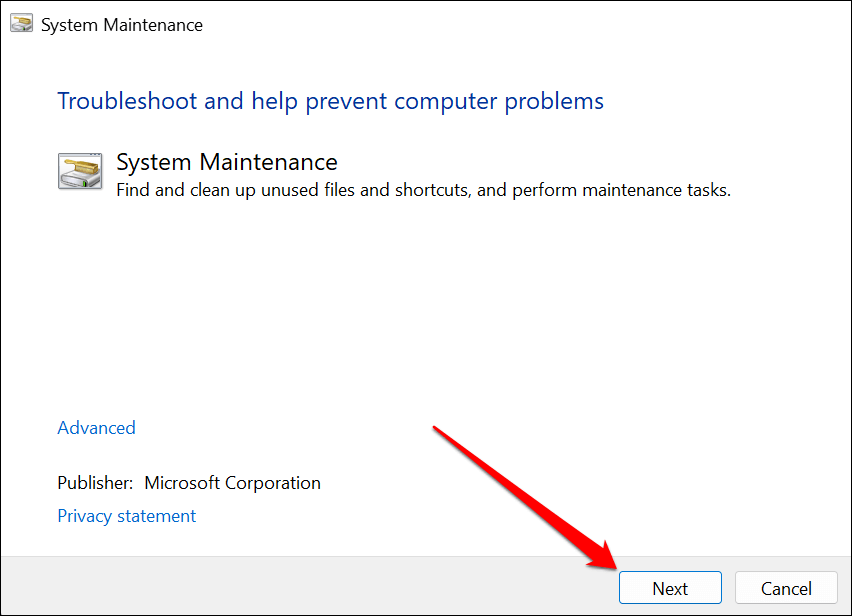Open the Privacy statement link

(127, 516)
